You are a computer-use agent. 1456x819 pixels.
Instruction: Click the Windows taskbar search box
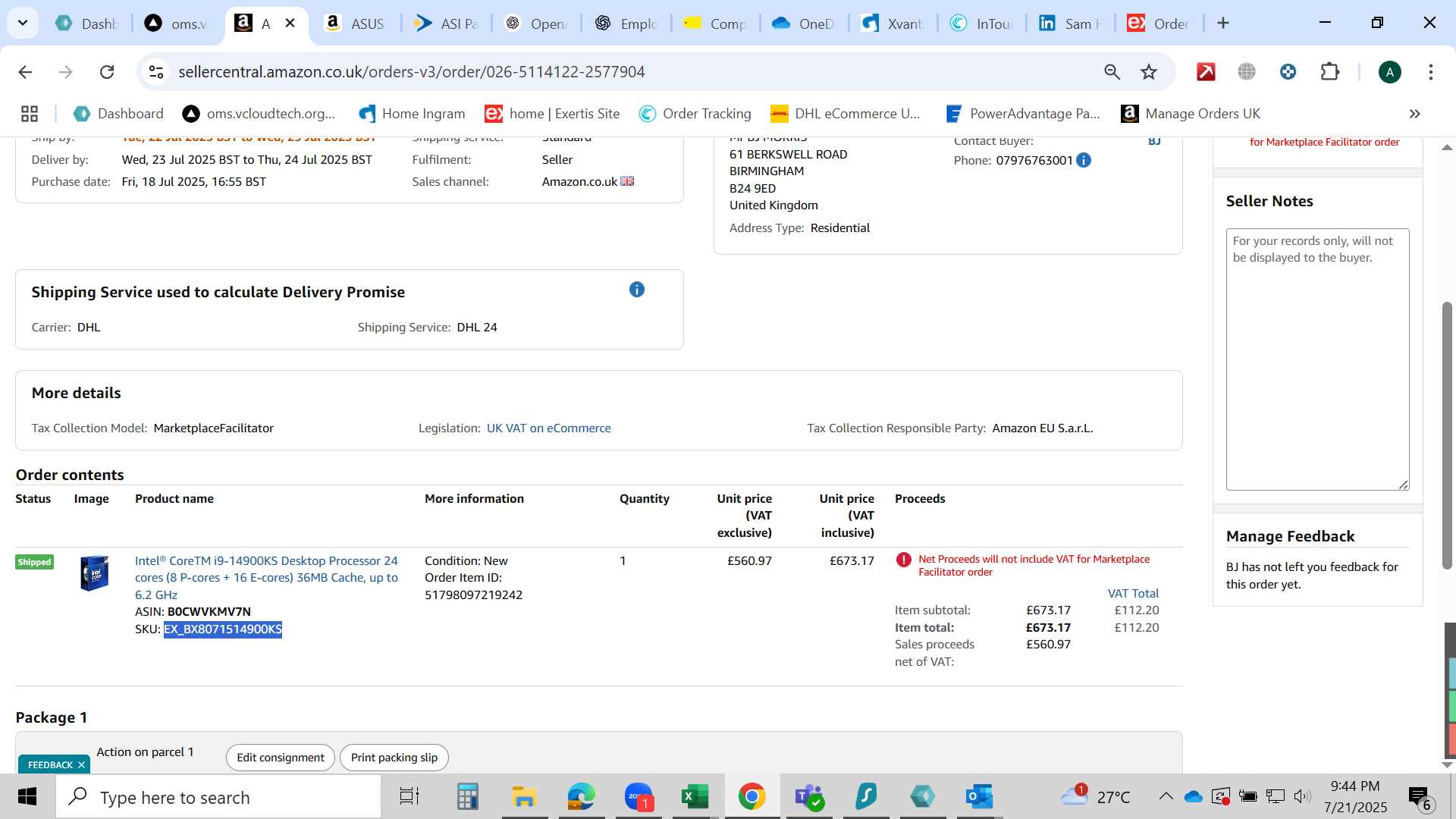click(x=218, y=797)
